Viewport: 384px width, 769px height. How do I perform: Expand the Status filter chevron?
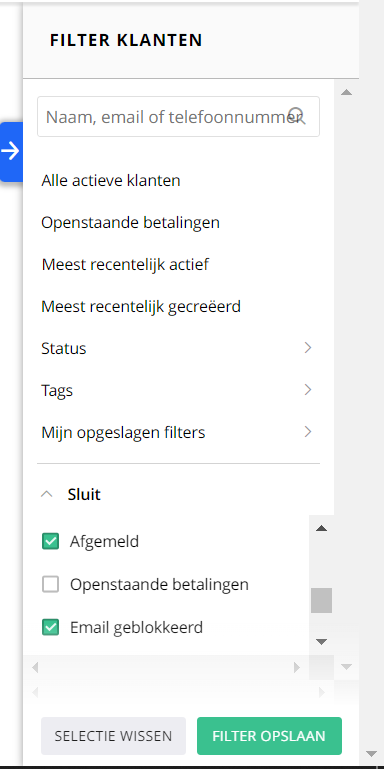(x=307, y=348)
